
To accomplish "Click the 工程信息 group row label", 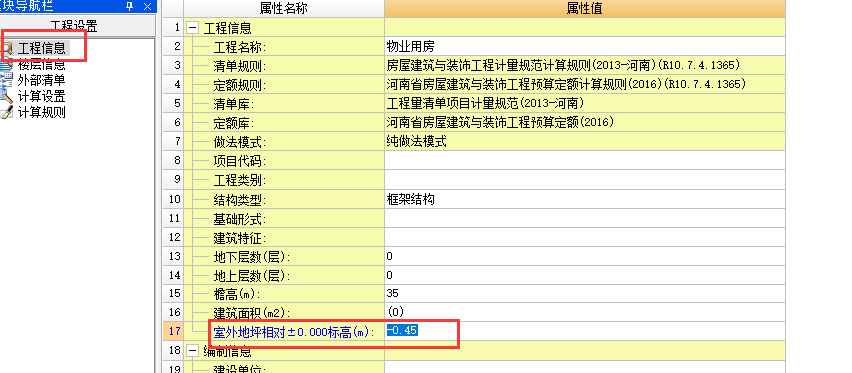I will [x=227, y=28].
